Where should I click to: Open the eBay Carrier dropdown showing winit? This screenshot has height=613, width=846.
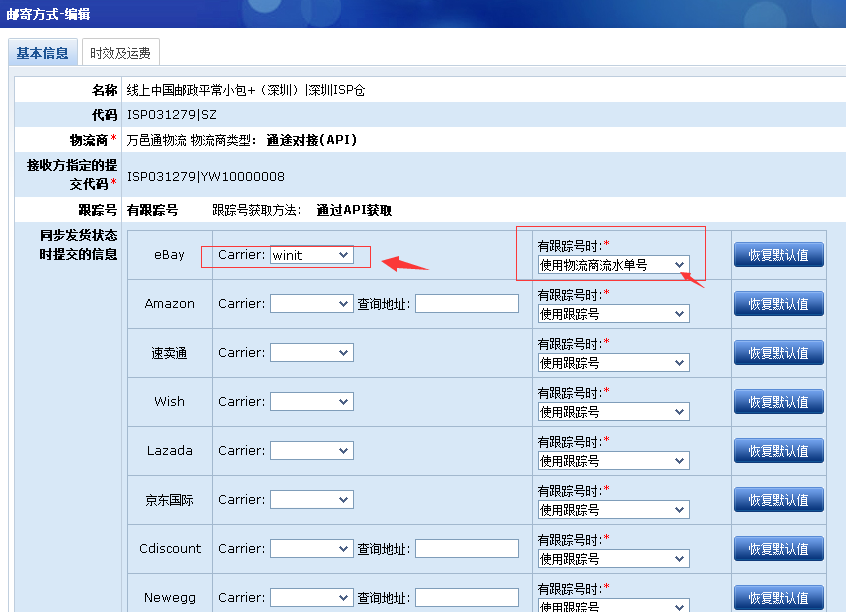point(311,255)
